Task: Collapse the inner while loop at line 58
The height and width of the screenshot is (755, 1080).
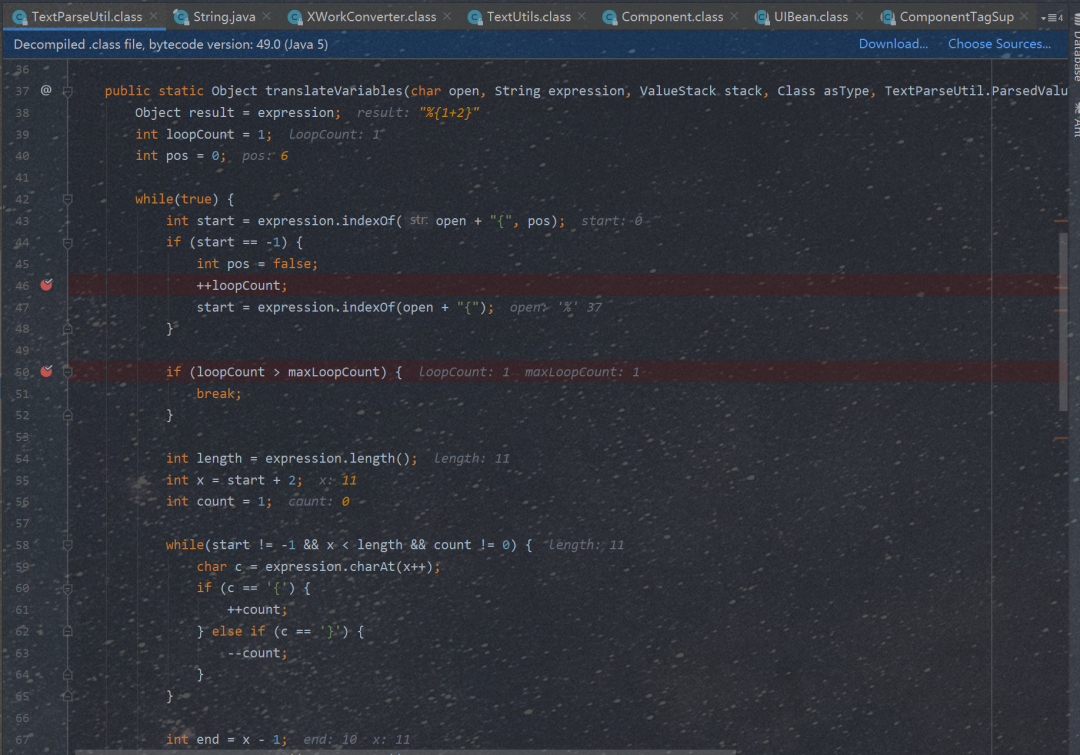Action: tap(68, 545)
